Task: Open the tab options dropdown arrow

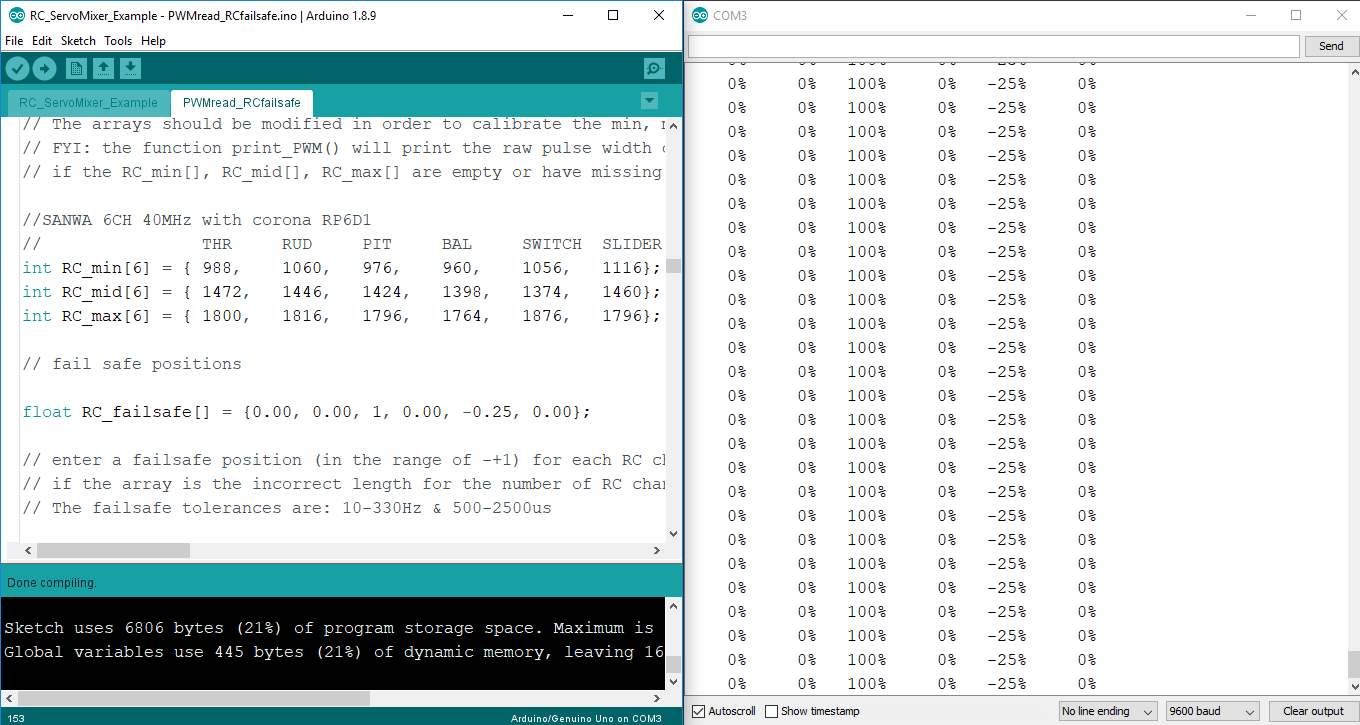Action: pos(649,101)
